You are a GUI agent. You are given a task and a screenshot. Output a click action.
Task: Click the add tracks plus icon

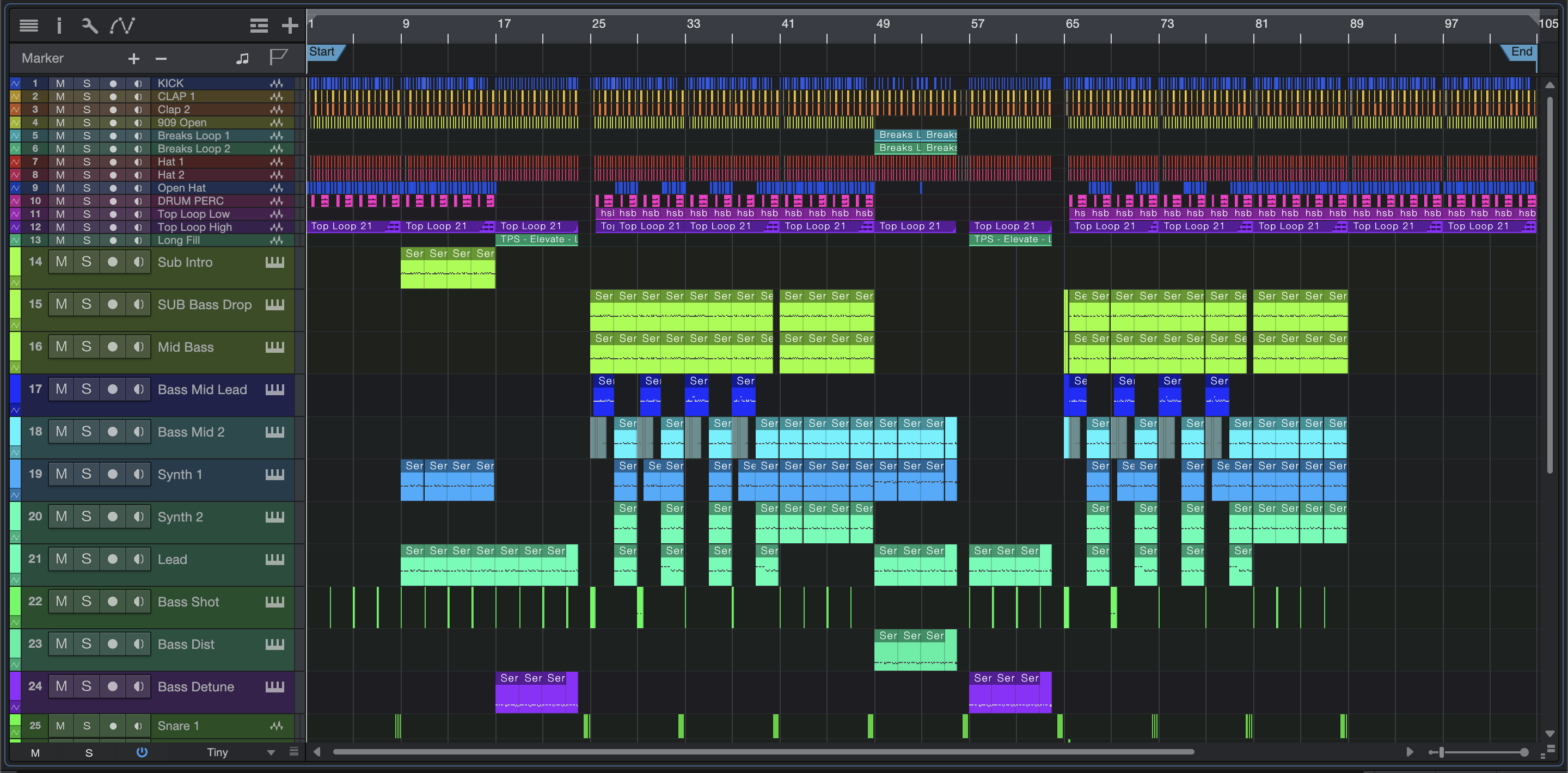[290, 26]
